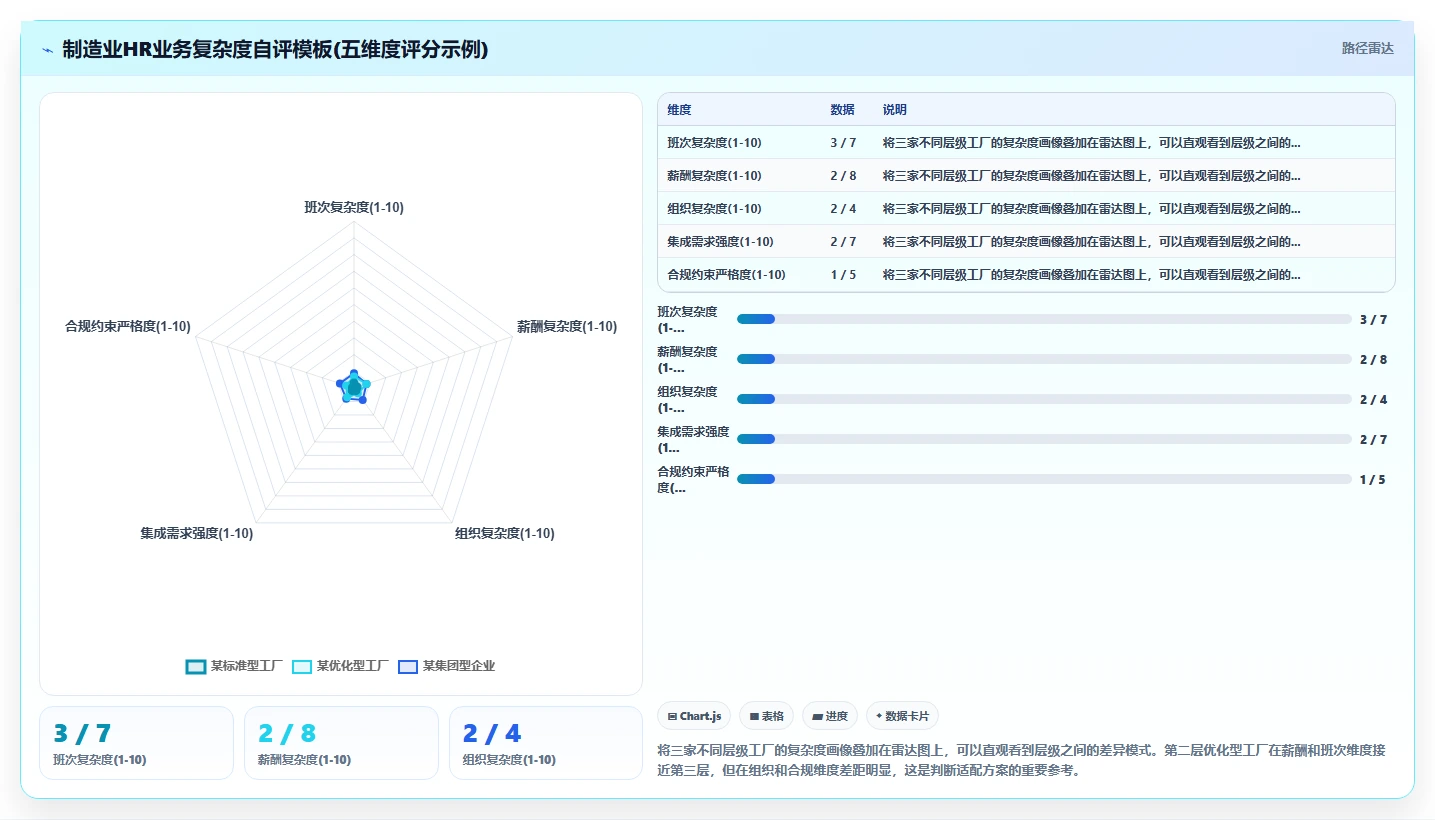This screenshot has width=1435, height=820.
Task: Select the 组织复杂度(1-10) table row
Action: pyautogui.click(x=1026, y=209)
